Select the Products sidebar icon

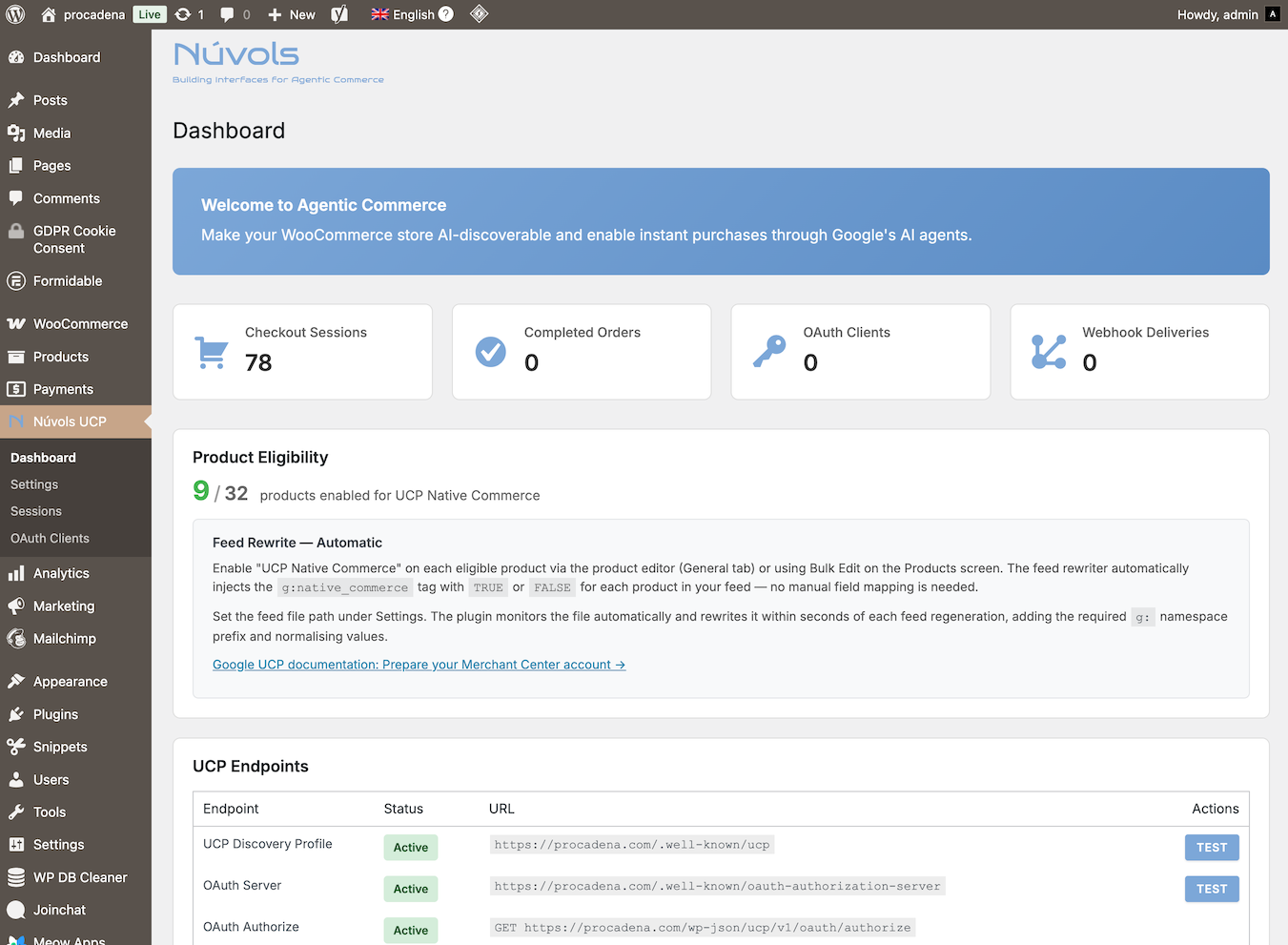[x=17, y=357]
